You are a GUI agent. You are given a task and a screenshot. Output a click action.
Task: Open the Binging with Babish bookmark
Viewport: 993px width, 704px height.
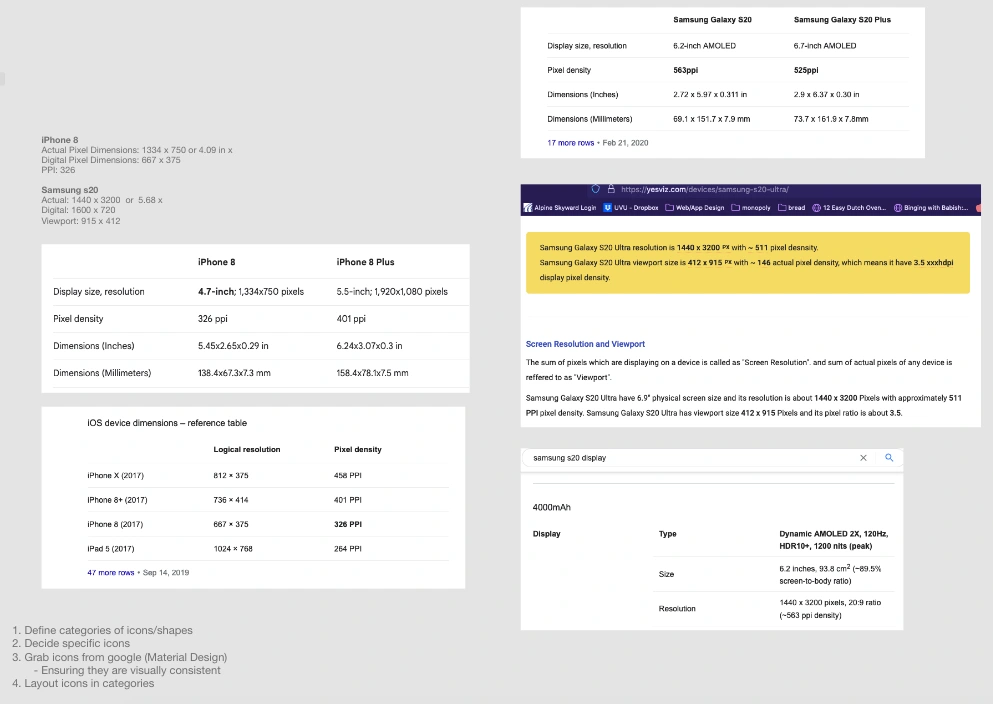[x=931, y=208]
